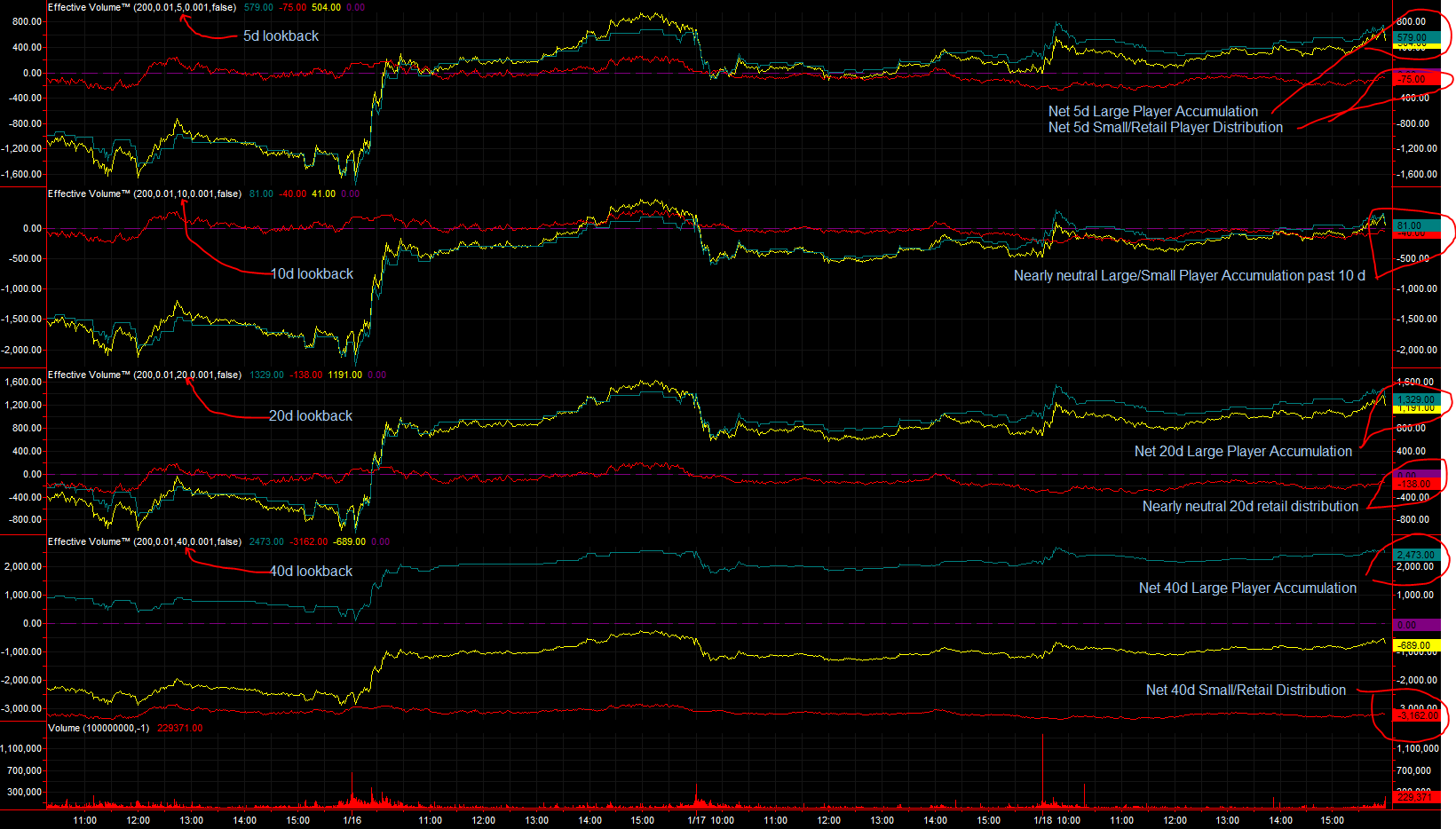Select the '5d lookback' text annotation
The height and width of the screenshot is (829, 1456).
point(281,36)
